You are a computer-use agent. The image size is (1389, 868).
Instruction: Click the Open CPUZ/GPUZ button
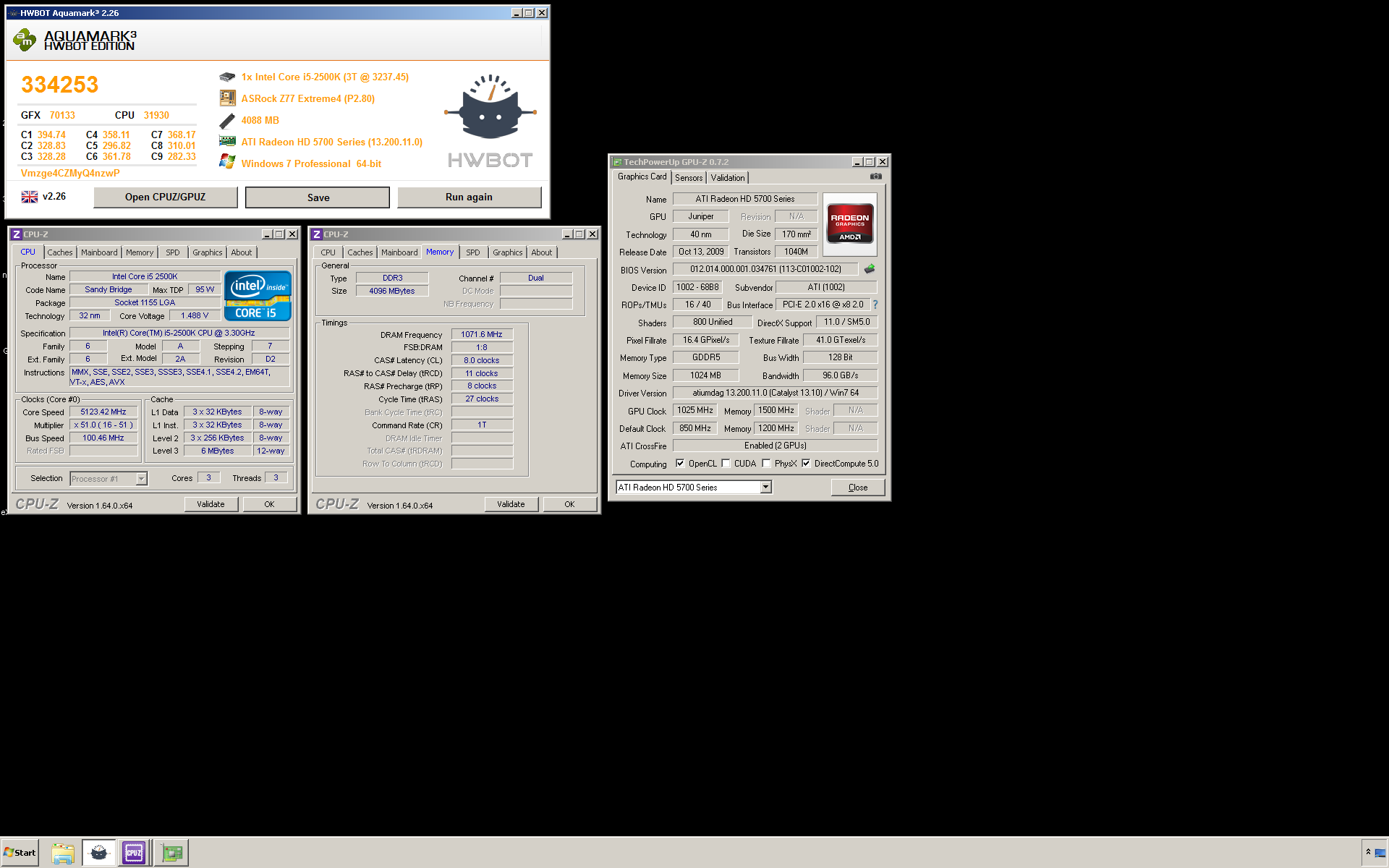point(165,197)
